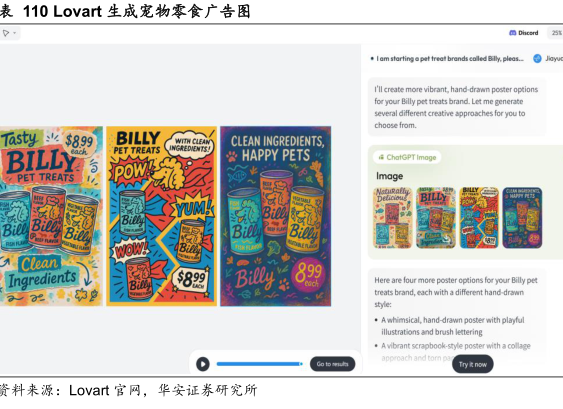Expand the pointer tool dropdown arrow
Viewport: 563px width, 409px height.
[x=15, y=33]
